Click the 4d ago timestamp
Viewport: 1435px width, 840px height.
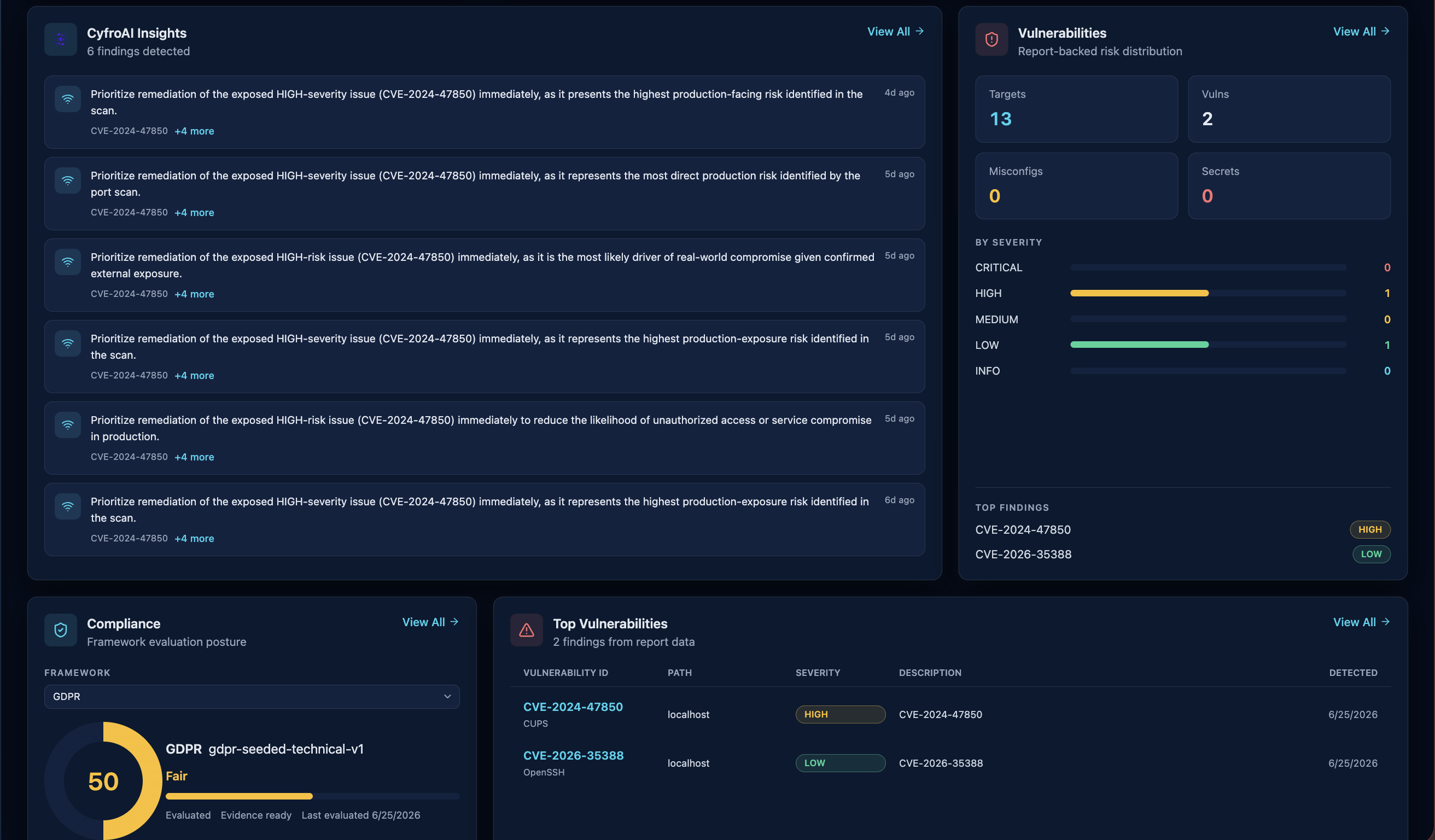point(899,92)
